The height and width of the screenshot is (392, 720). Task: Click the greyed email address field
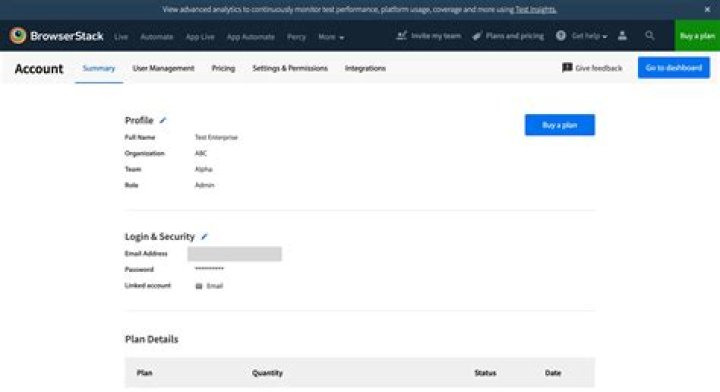click(234, 253)
